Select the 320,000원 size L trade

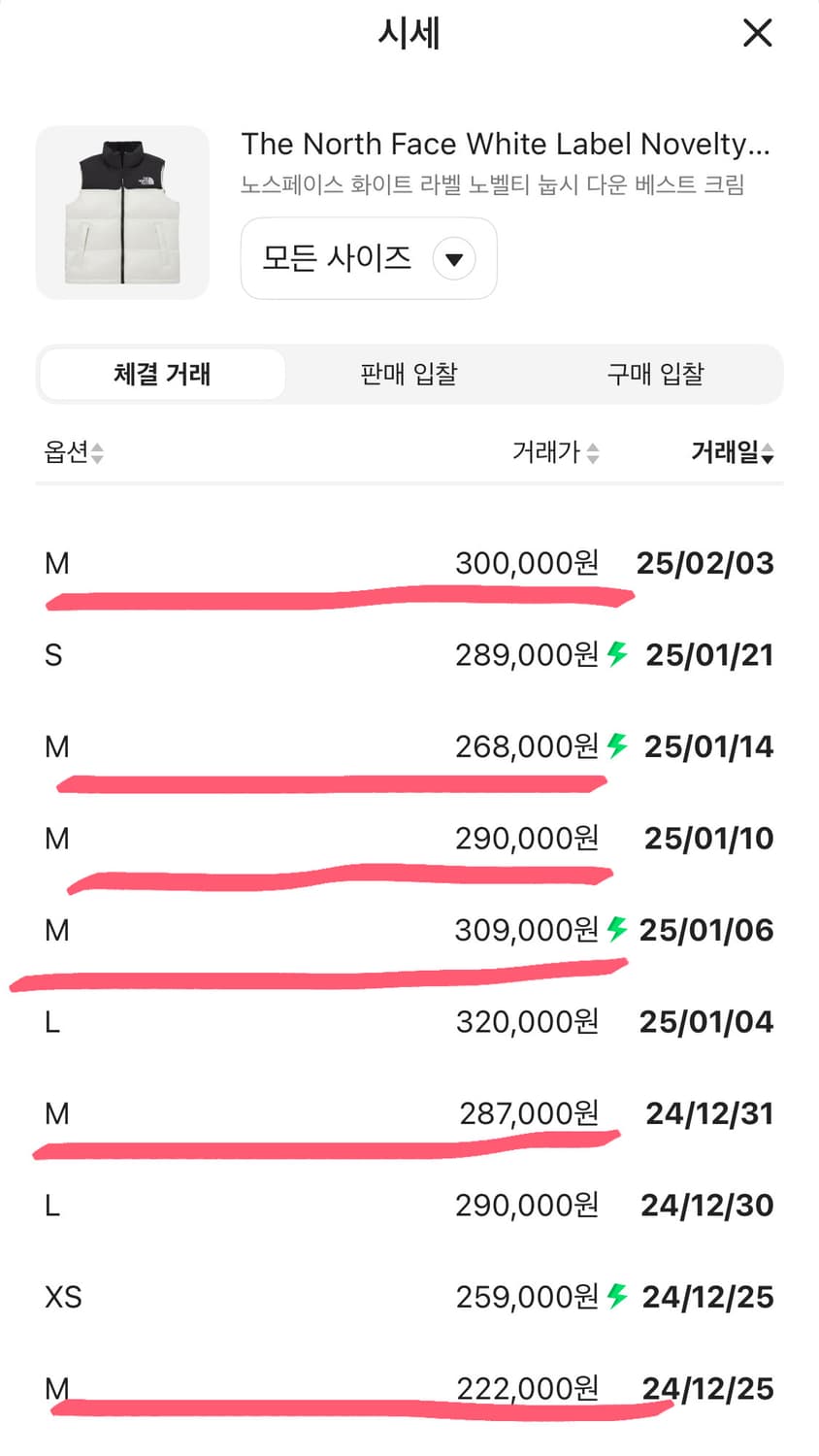pyautogui.click(x=409, y=1021)
